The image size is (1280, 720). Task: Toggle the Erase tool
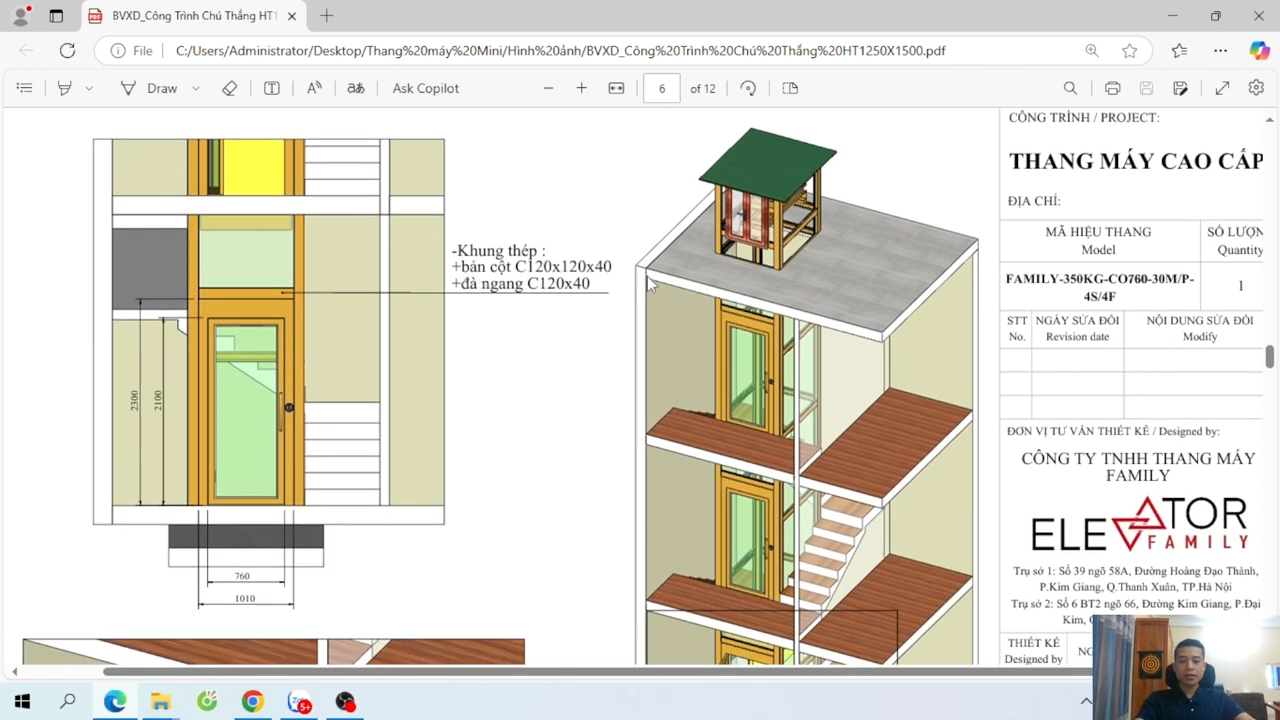coord(230,88)
